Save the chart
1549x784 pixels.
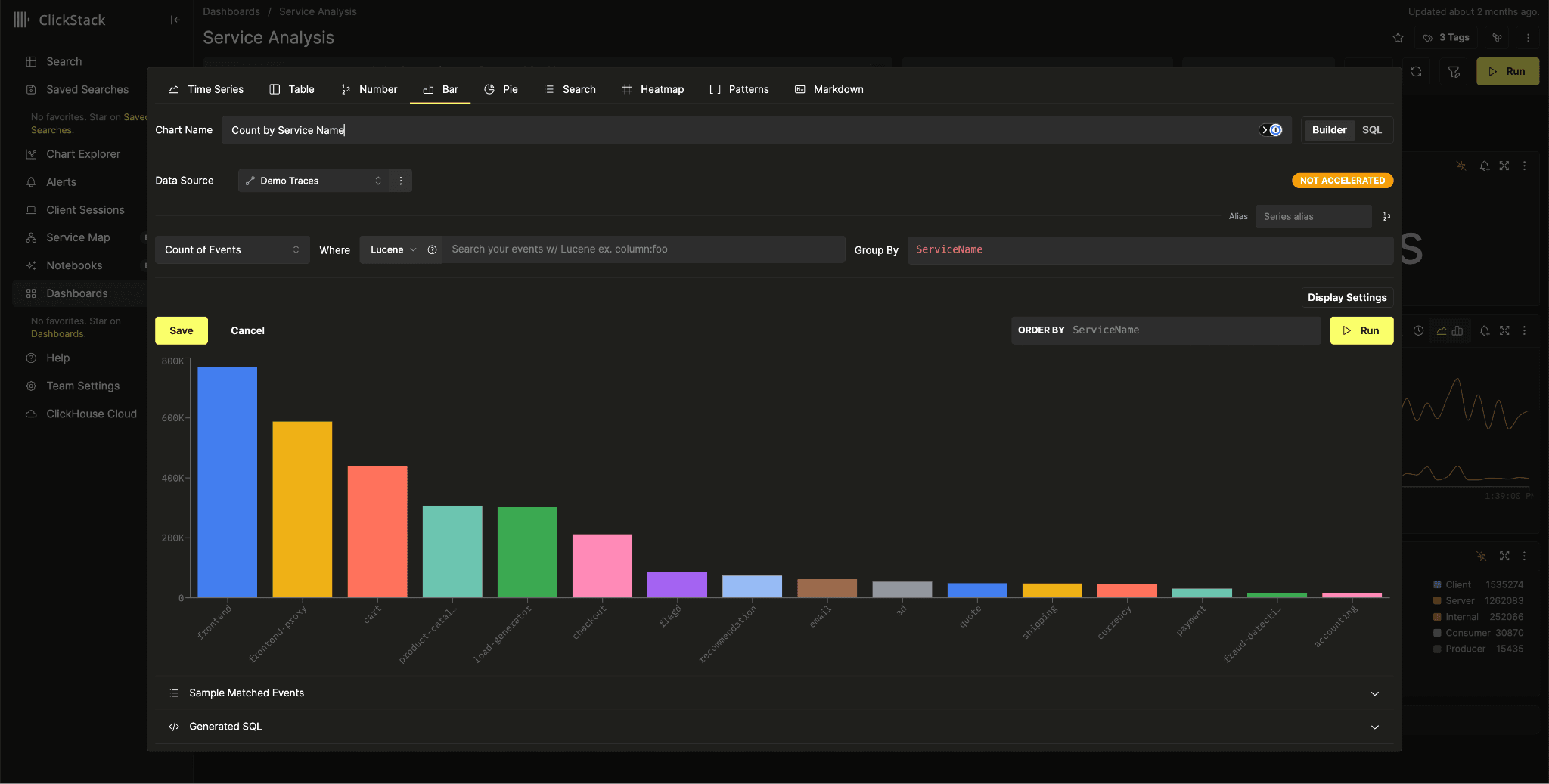(182, 331)
